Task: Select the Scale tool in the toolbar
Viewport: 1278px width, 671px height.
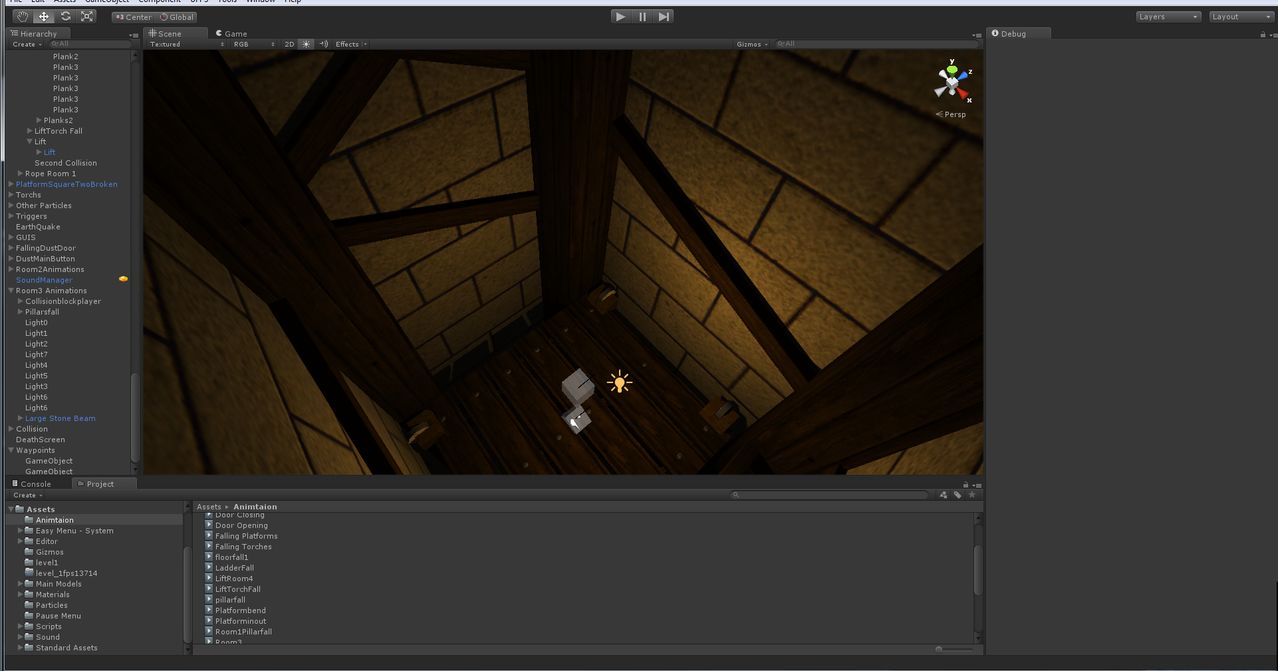Action: (87, 16)
